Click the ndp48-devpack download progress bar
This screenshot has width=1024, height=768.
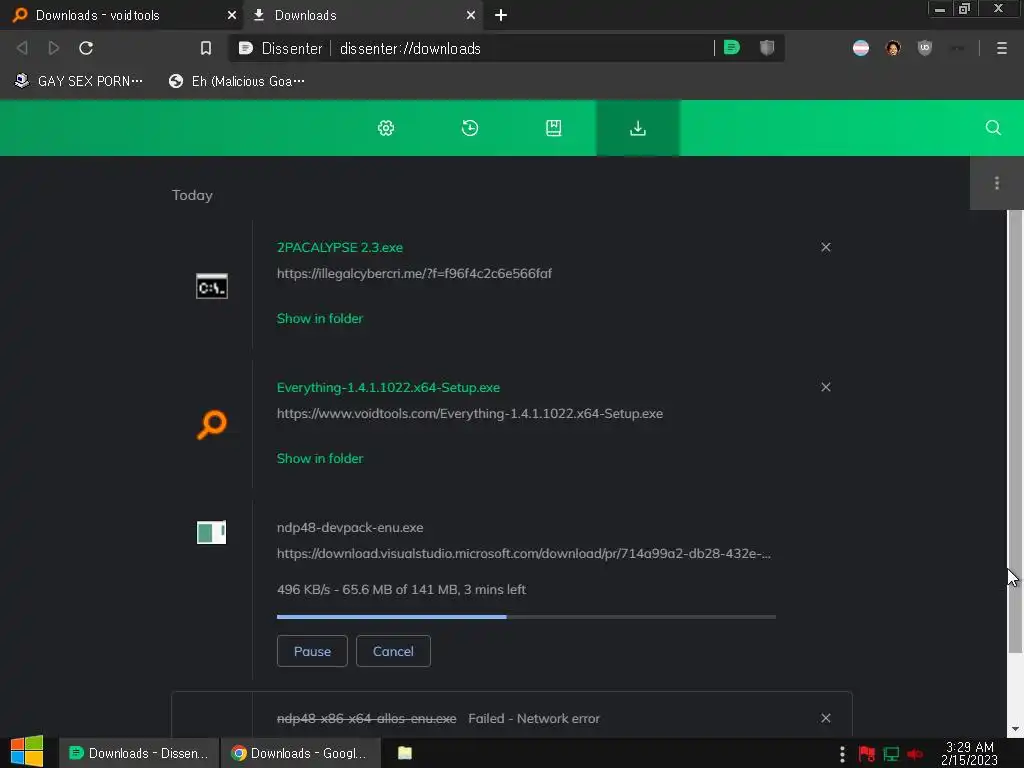coord(526,616)
